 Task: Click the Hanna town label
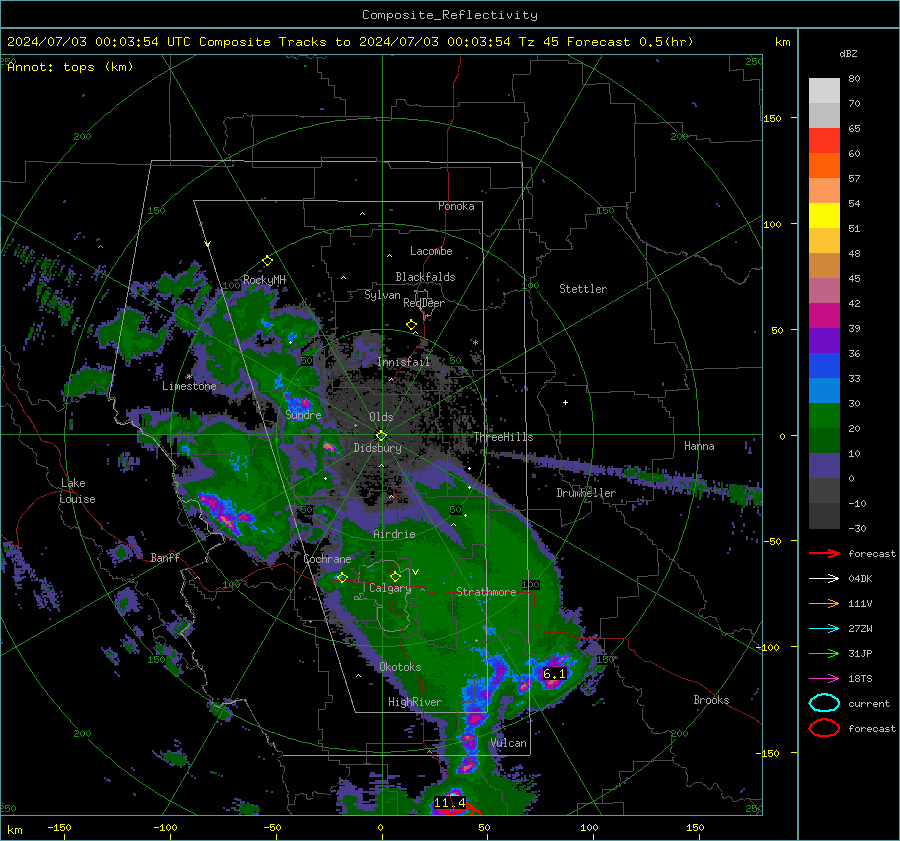[699, 446]
